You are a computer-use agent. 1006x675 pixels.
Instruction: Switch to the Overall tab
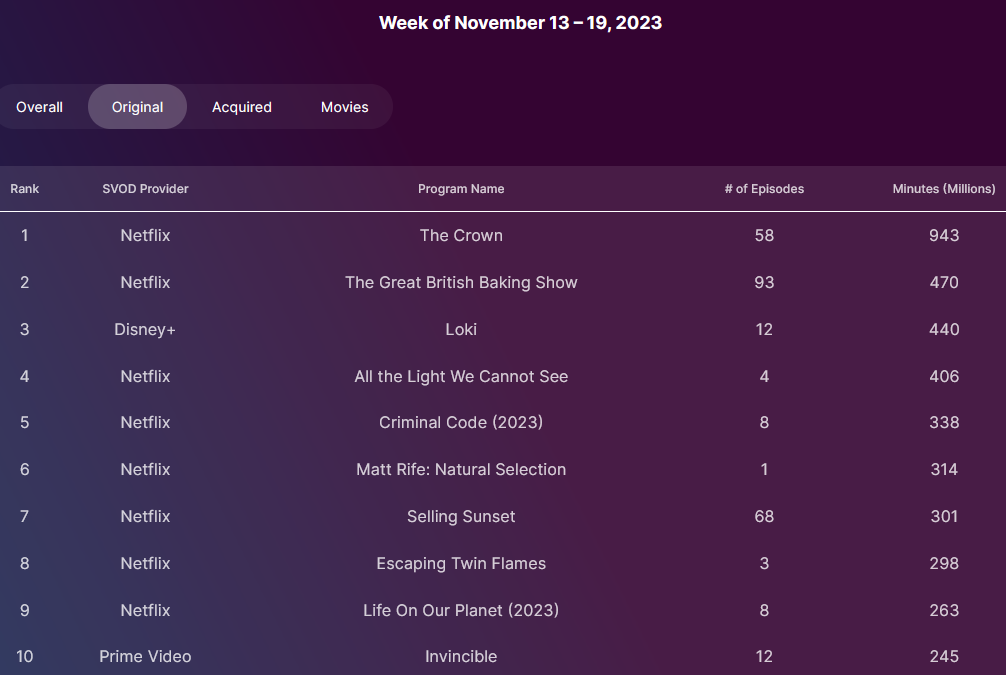[x=40, y=107]
